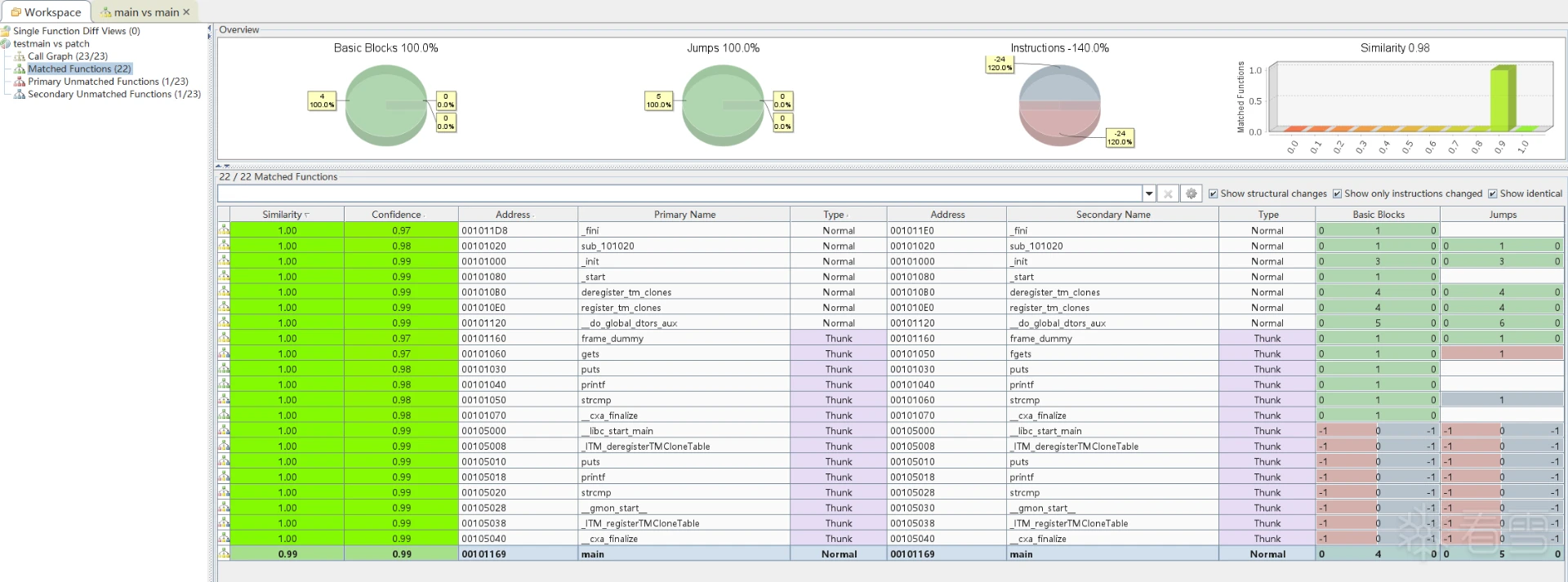Image resolution: width=1568 pixels, height=582 pixels.
Task: Close the main vs main tab
Action: pos(186,12)
